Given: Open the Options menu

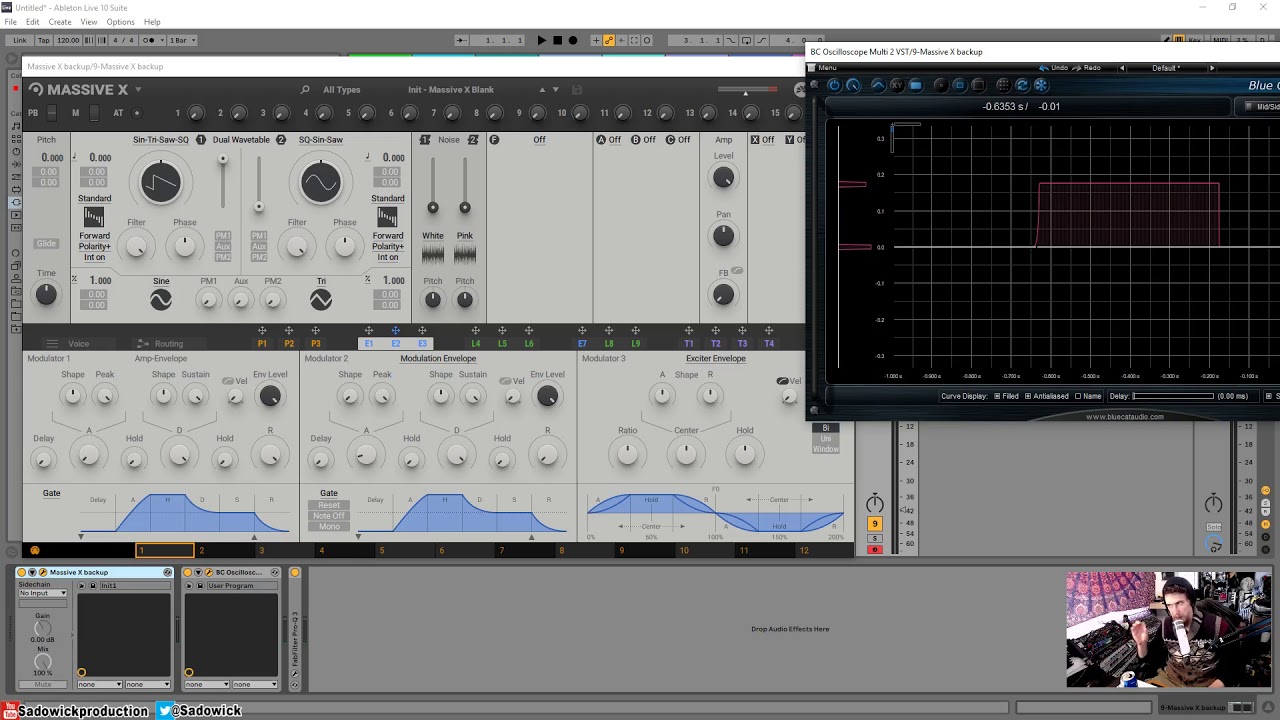Looking at the screenshot, I should pyautogui.click(x=120, y=22).
